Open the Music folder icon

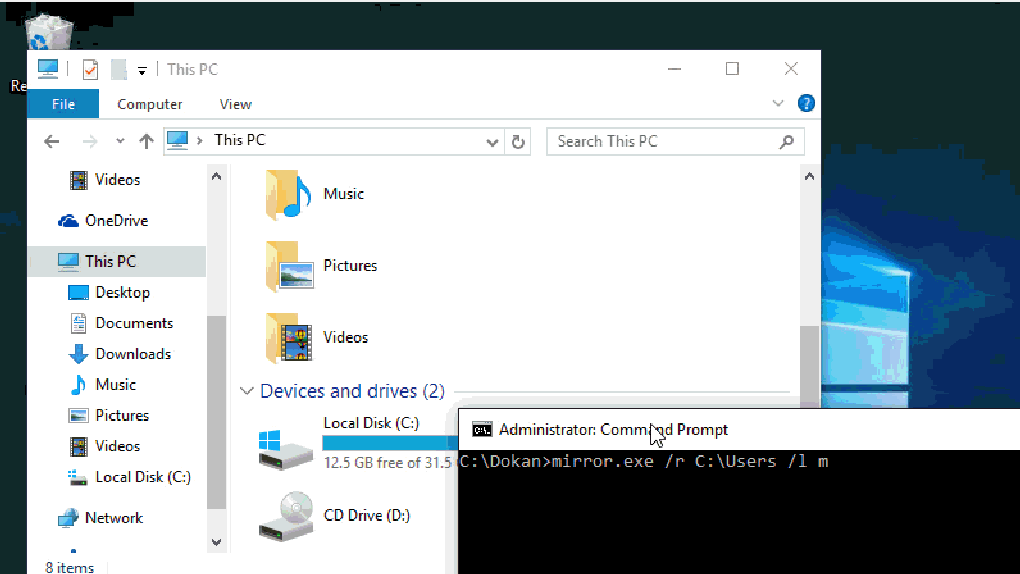288,194
